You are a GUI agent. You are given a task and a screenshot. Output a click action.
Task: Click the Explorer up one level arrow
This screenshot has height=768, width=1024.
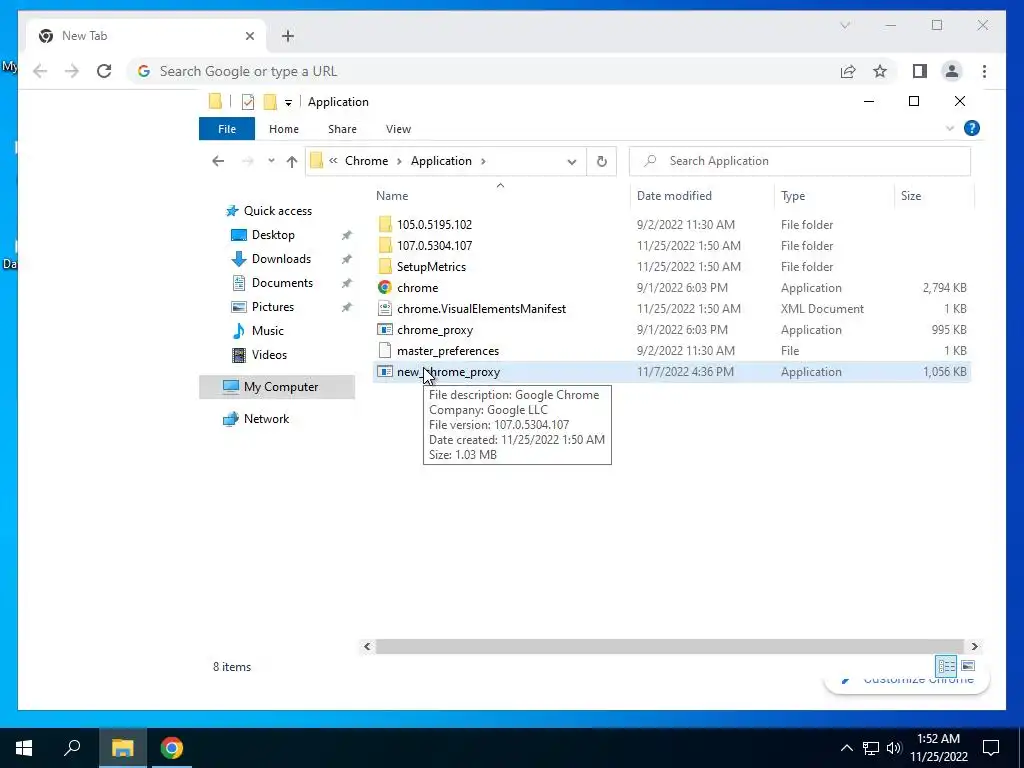tap(291, 161)
